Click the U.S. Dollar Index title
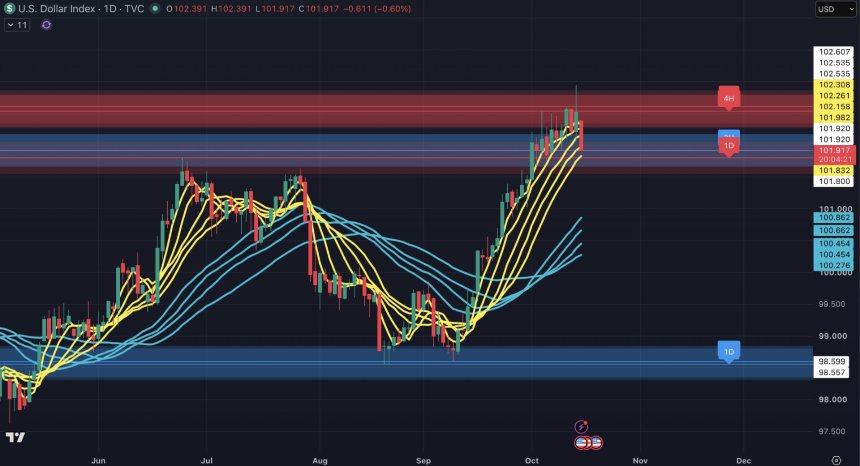The image size is (860, 466). tap(56, 9)
